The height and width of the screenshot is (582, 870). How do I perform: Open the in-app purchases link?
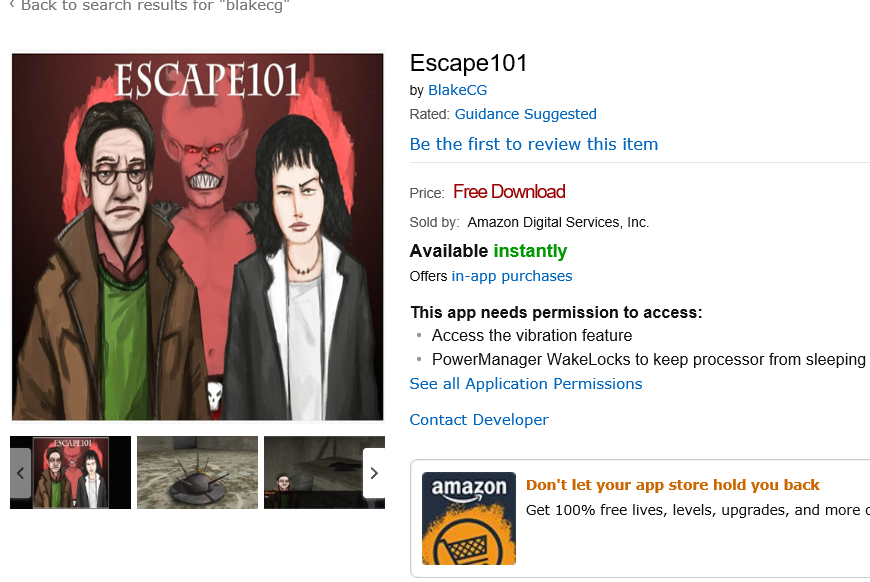(x=512, y=276)
